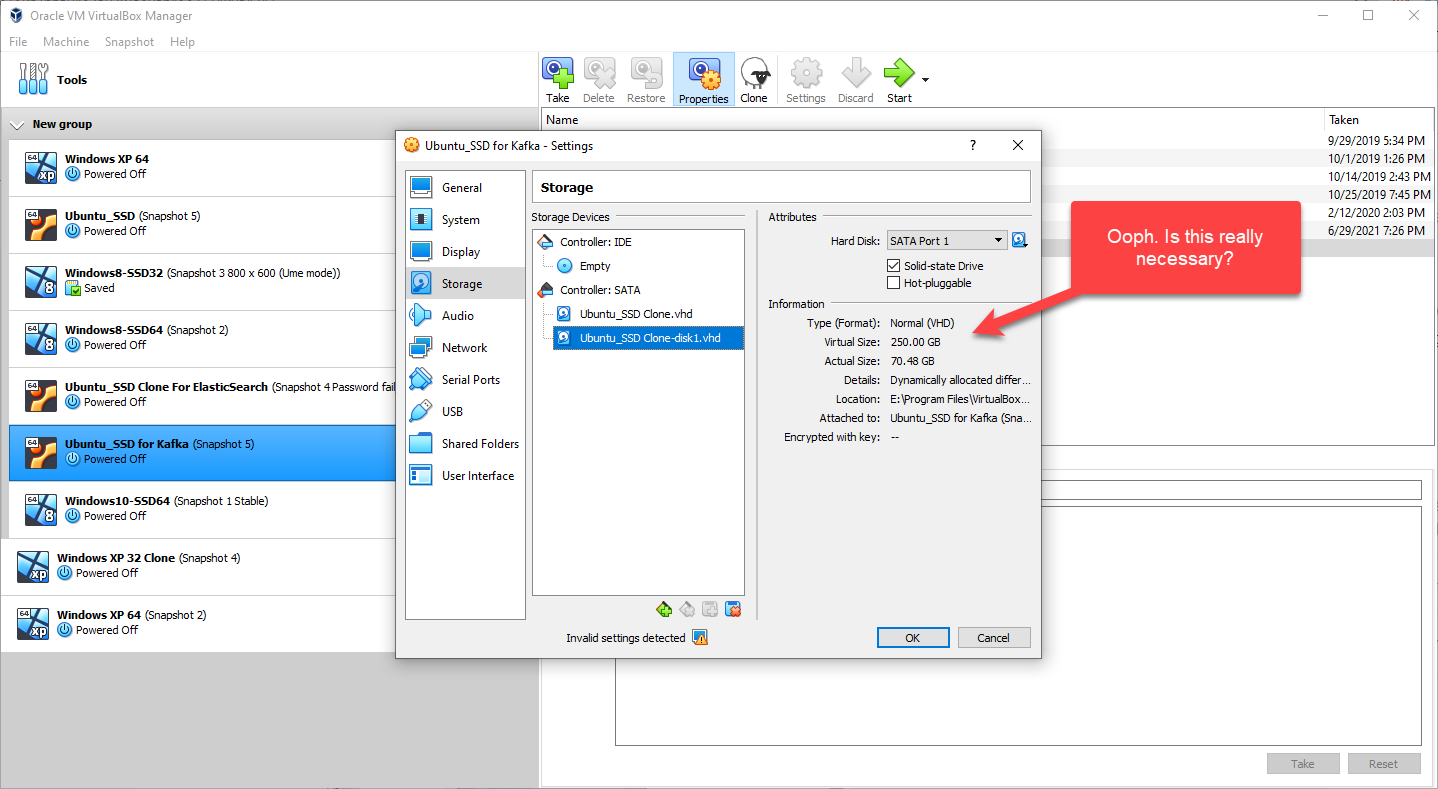Open machine Settings from the toolbar
Viewport: 1438px width, 789px height.
click(806, 79)
